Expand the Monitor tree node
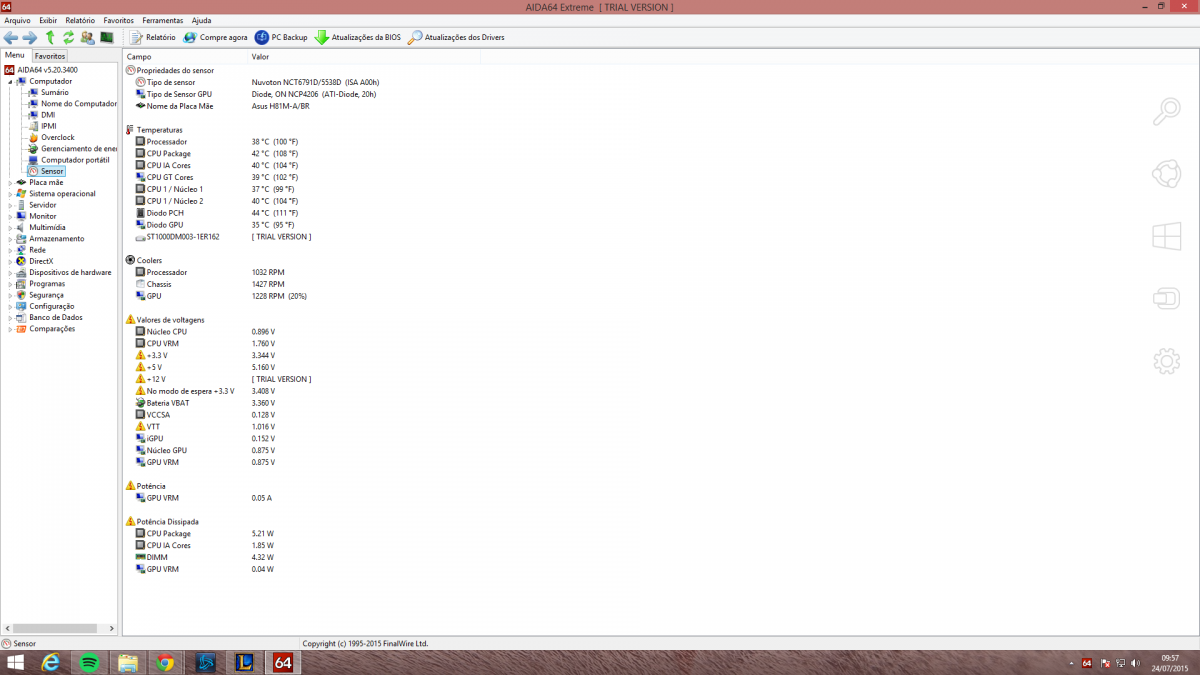 click(x=10, y=216)
